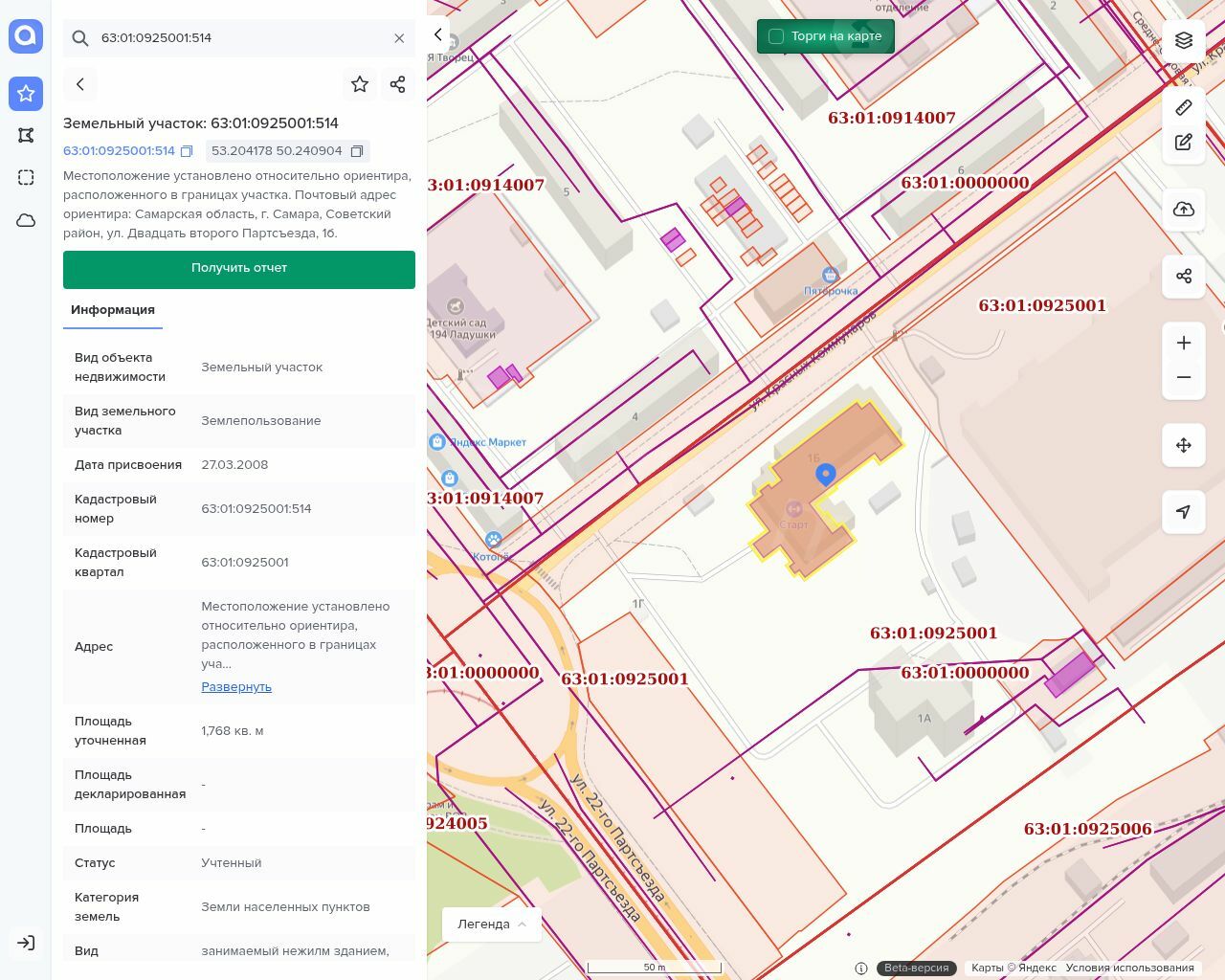The width and height of the screenshot is (1225, 980).
Task: Enable the Торги на карте checkbox
Action: pyautogui.click(x=776, y=36)
